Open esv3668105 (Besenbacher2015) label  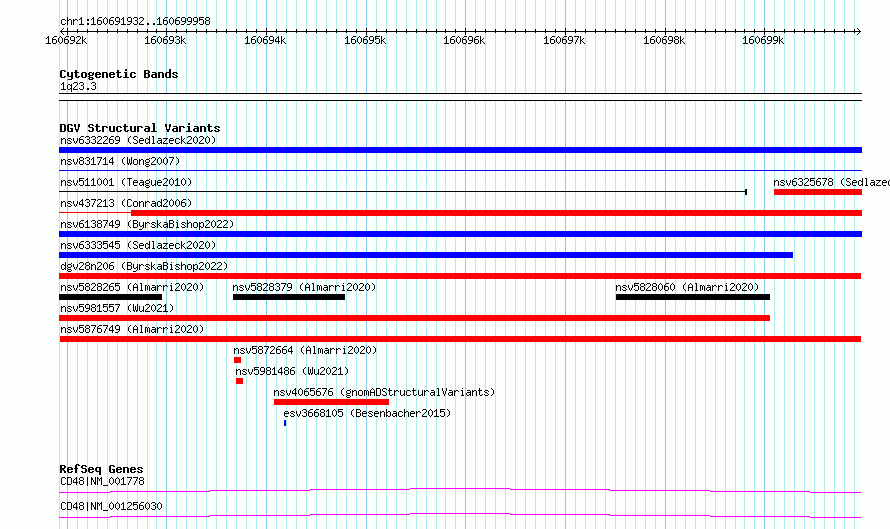tap(367, 413)
